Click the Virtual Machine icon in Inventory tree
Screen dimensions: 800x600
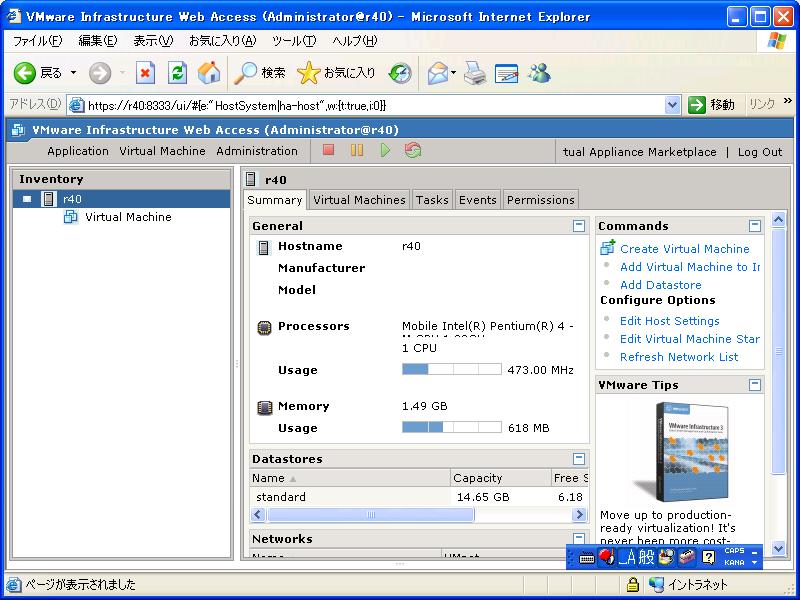pyautogui.click(x=70, y=217)
